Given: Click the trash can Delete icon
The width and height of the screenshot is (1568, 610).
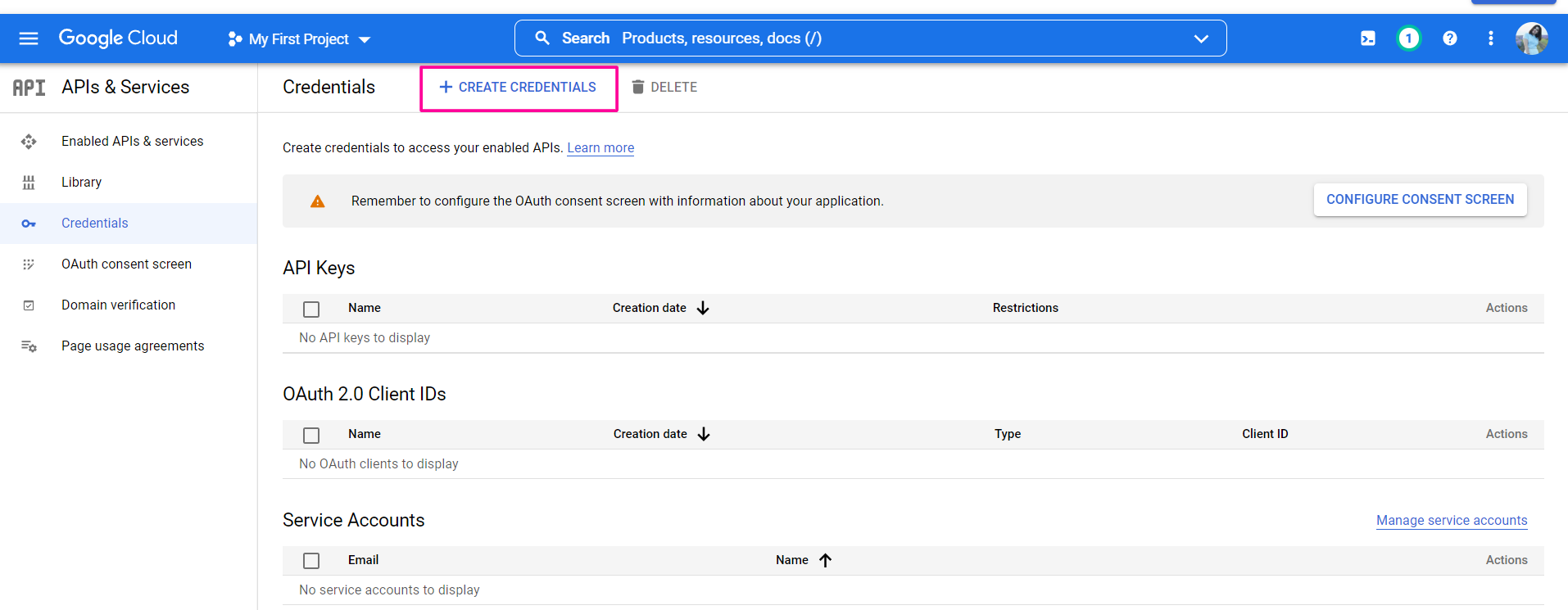Looking at the screenshot, I should click(638, 87).
